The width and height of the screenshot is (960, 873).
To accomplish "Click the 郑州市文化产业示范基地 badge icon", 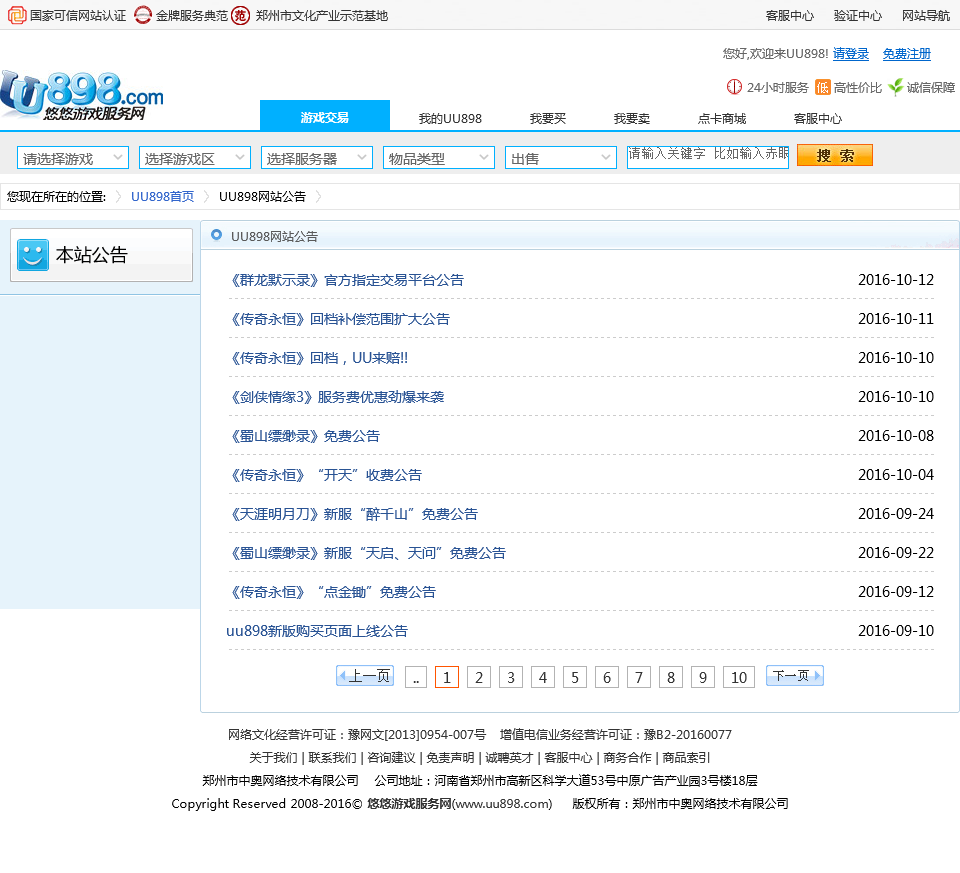I will pyautogui.click(x=241, y=15).
